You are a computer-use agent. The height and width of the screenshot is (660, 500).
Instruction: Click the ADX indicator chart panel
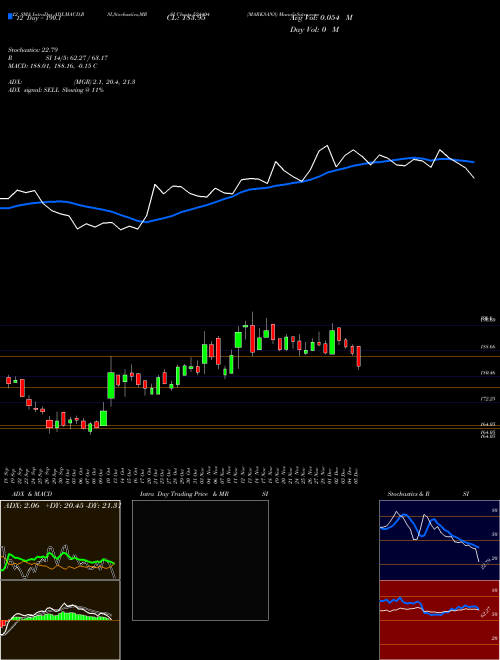tap(60, 540)
